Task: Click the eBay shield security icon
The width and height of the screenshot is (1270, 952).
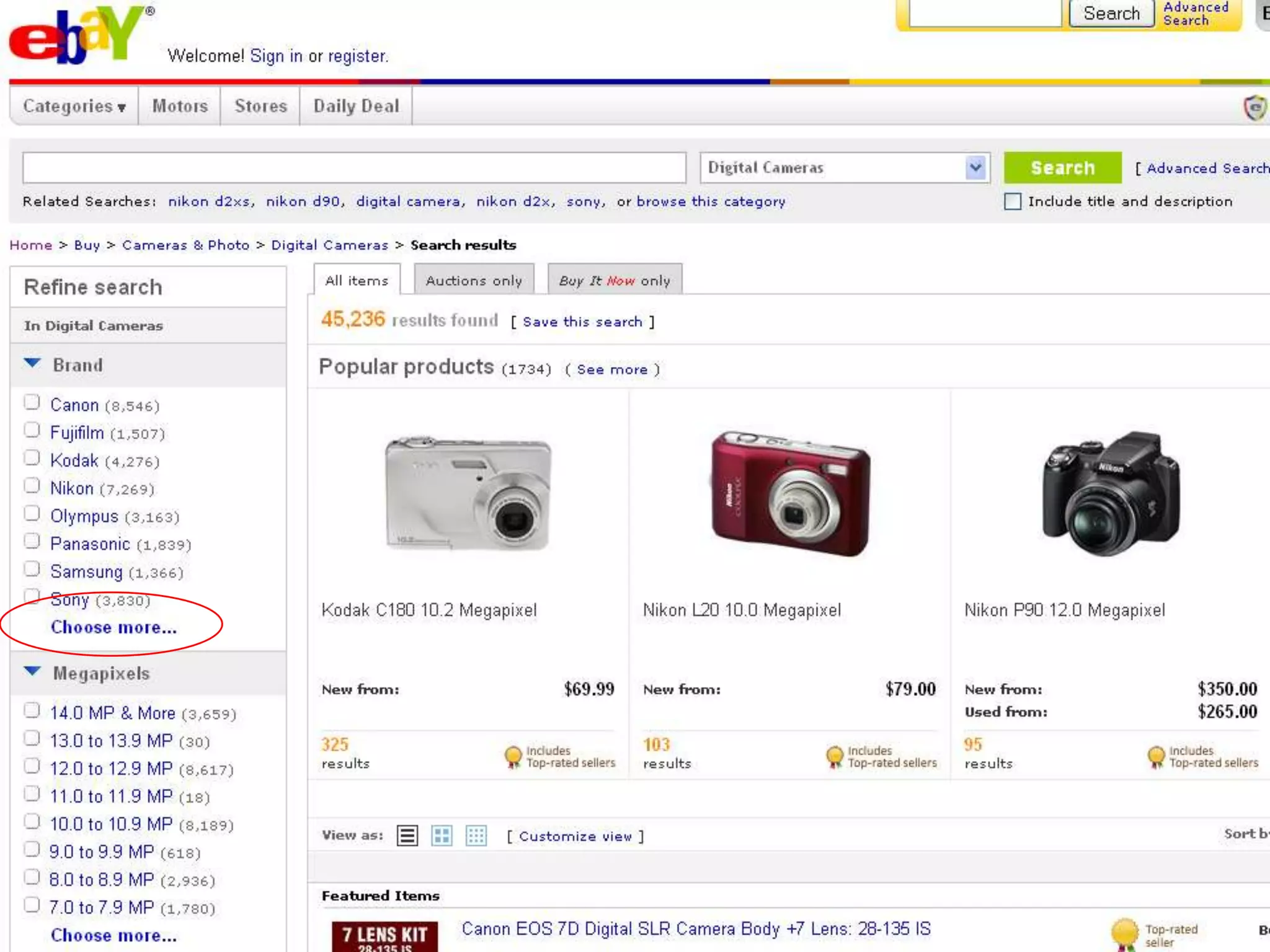Action: tap(1254, 108)
